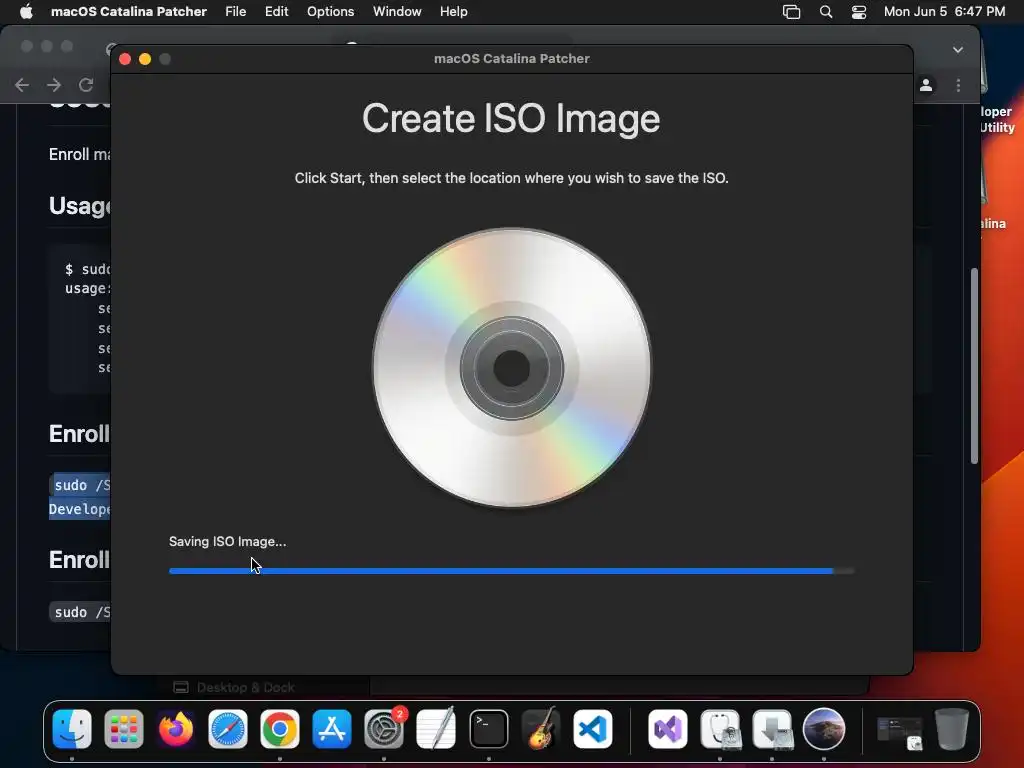Click the Desktop & Dock item behind window

[234, 687]
